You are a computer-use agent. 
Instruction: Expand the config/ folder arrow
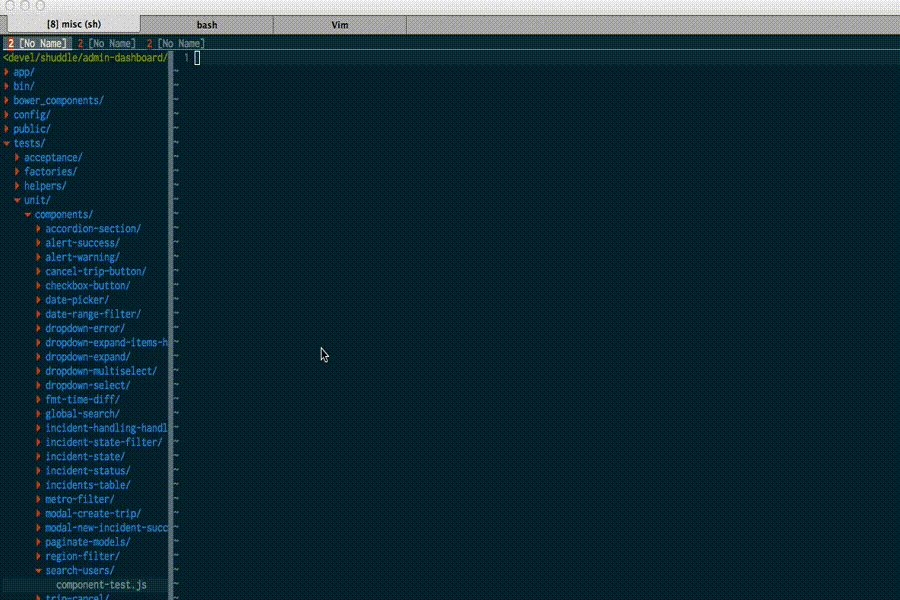coord(6,115)
